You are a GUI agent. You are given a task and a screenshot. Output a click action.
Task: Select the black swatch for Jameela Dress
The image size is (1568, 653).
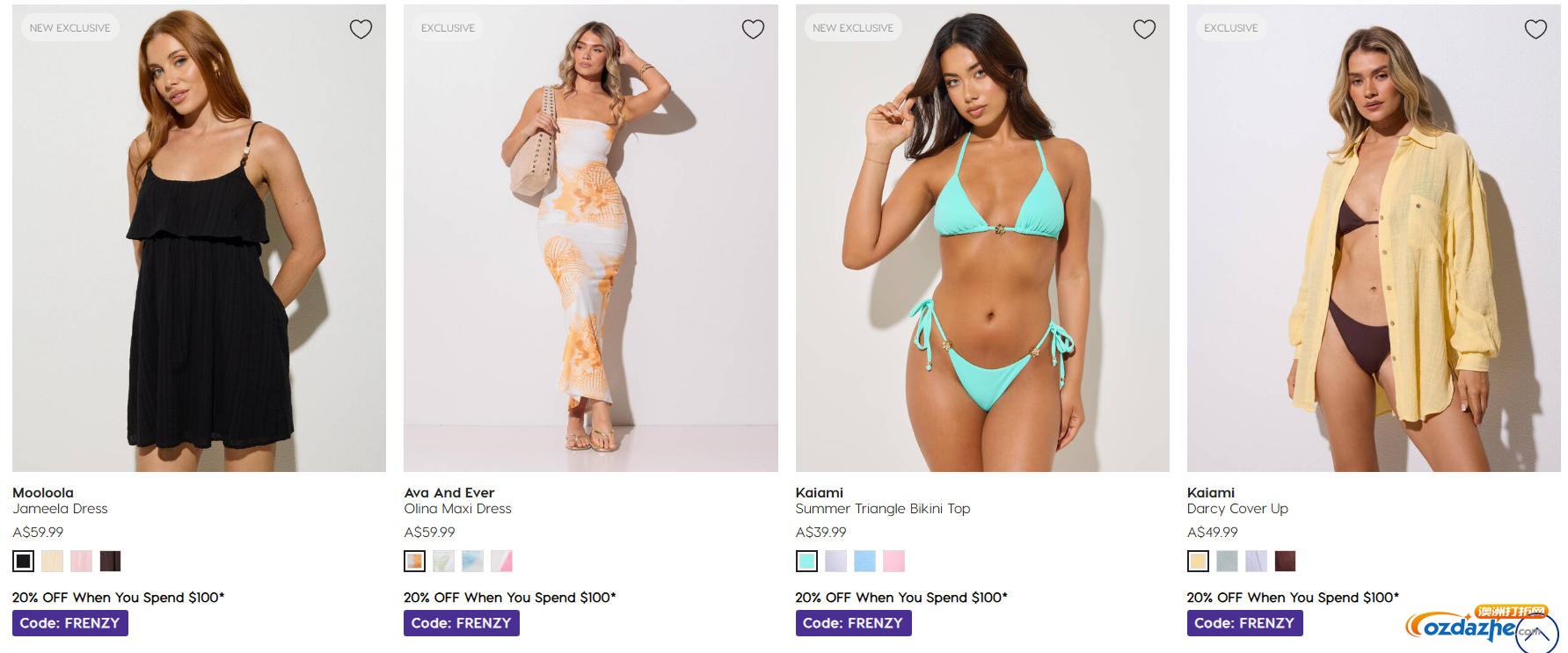coord(22,561)
